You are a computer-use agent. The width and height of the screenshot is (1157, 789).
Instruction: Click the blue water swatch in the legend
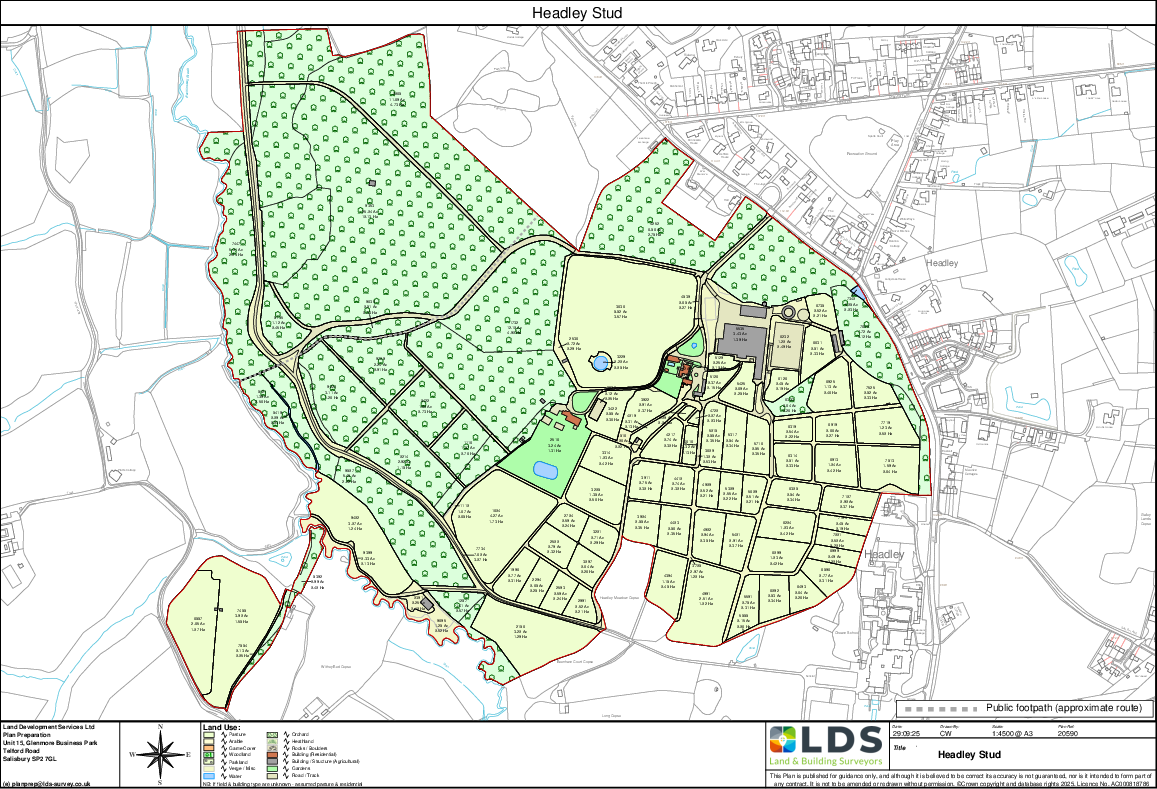point(209,775)
